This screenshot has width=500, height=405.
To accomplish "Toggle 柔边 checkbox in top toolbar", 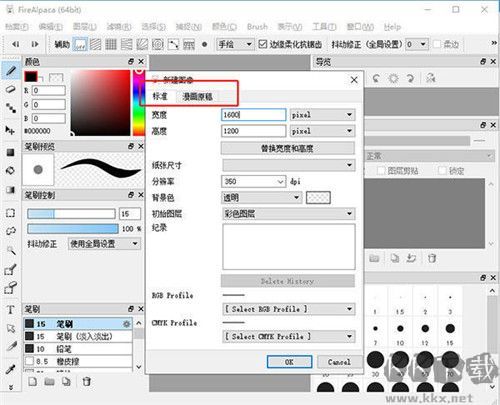I will 437,44.
